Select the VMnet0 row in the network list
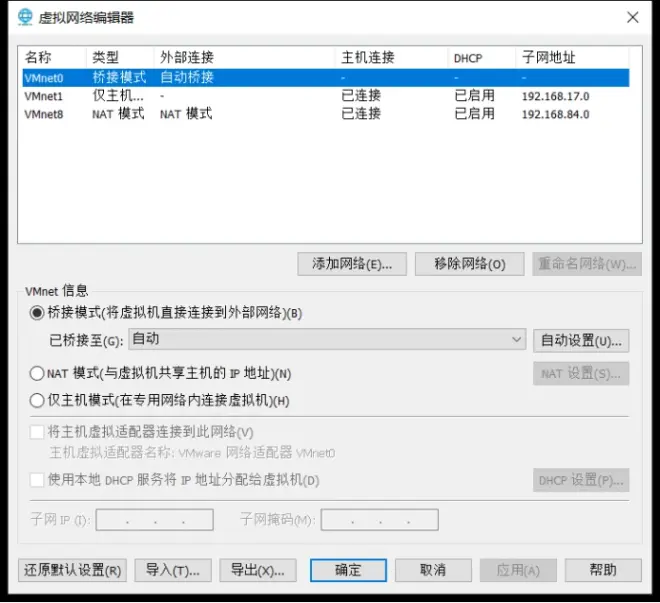The image size is (660, 603). point(326,78)
